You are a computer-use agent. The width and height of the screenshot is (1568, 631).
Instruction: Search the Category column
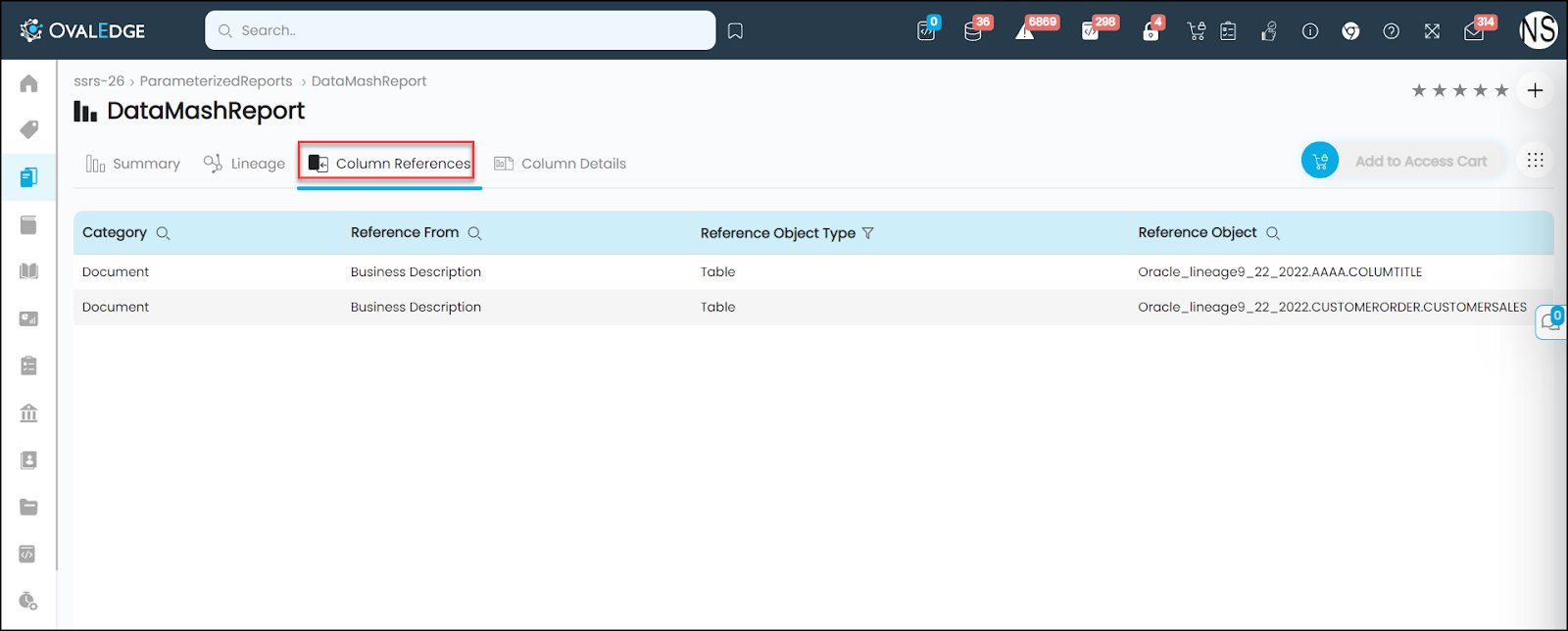163,233
